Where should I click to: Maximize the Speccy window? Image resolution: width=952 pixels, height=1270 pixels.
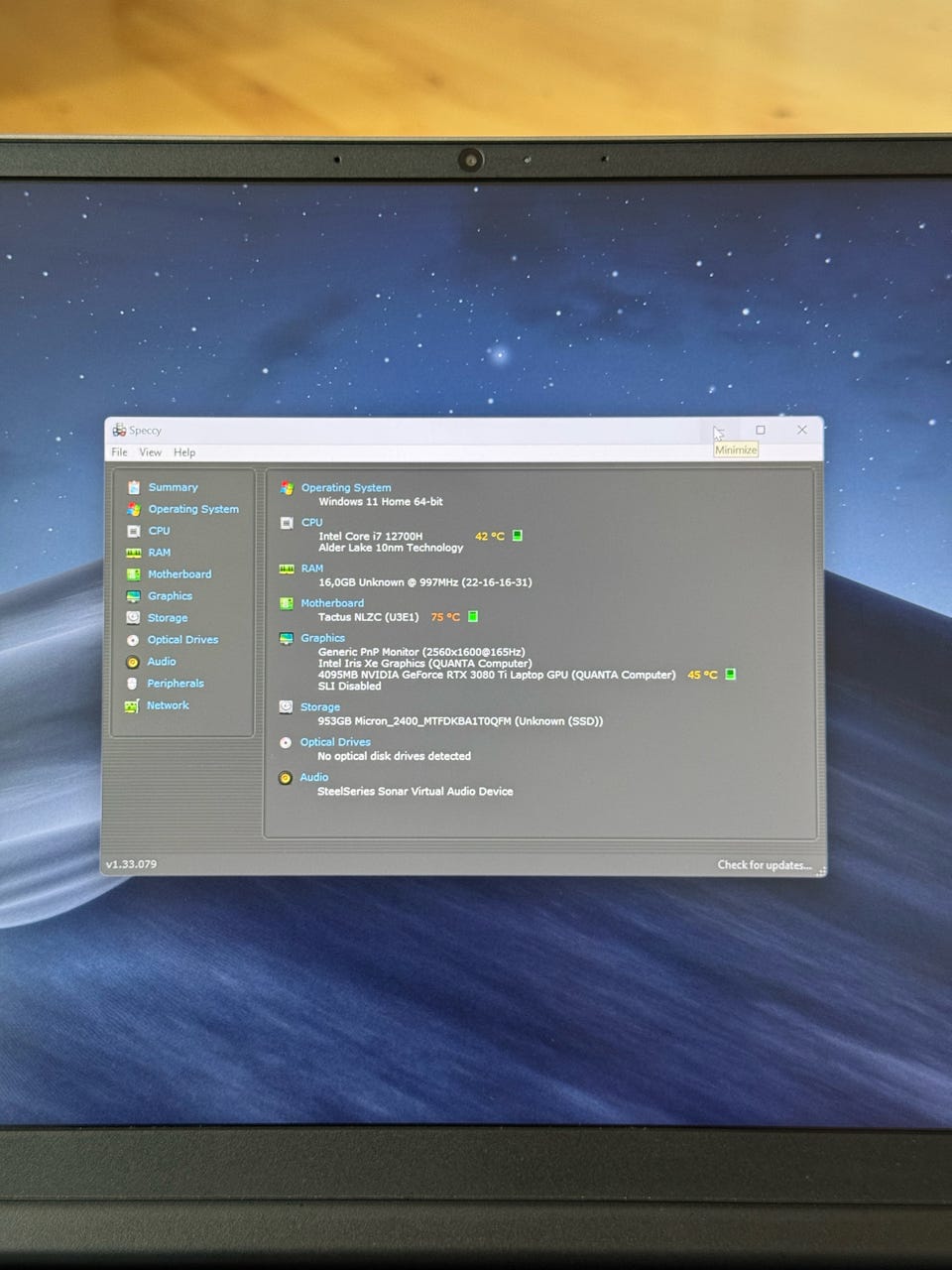click(x=761, y=430)
